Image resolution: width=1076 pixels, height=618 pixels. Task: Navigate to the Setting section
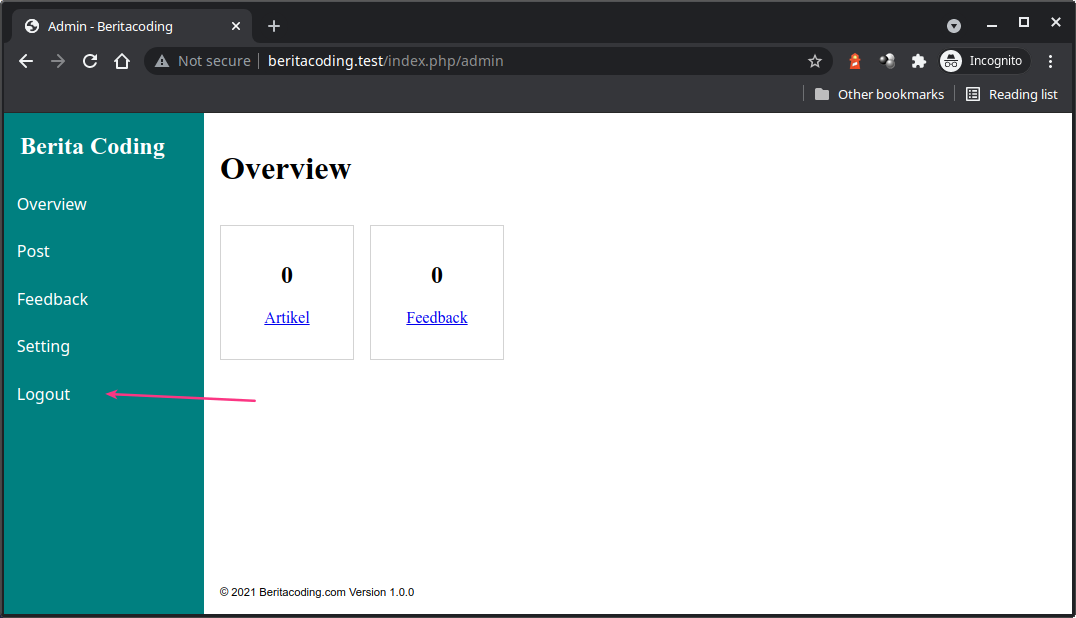point(43,346)
